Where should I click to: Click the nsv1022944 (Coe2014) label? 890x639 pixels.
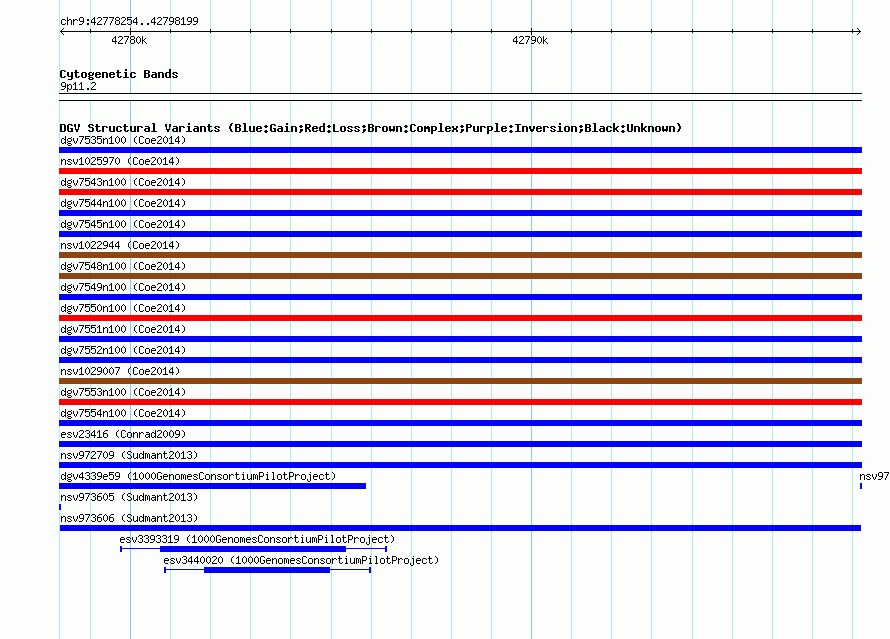120,245
